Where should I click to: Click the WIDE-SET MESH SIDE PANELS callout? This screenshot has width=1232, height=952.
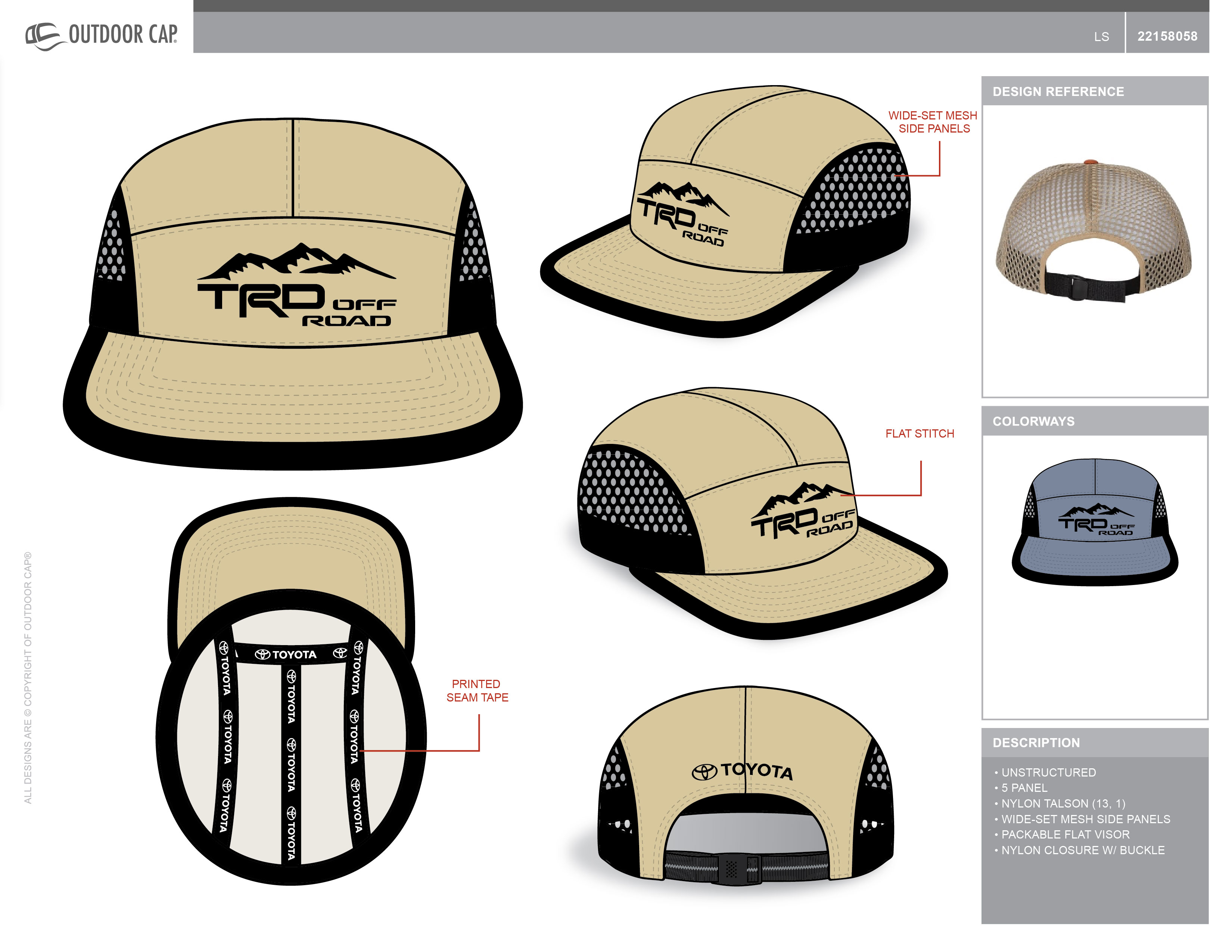click(933, 122)
